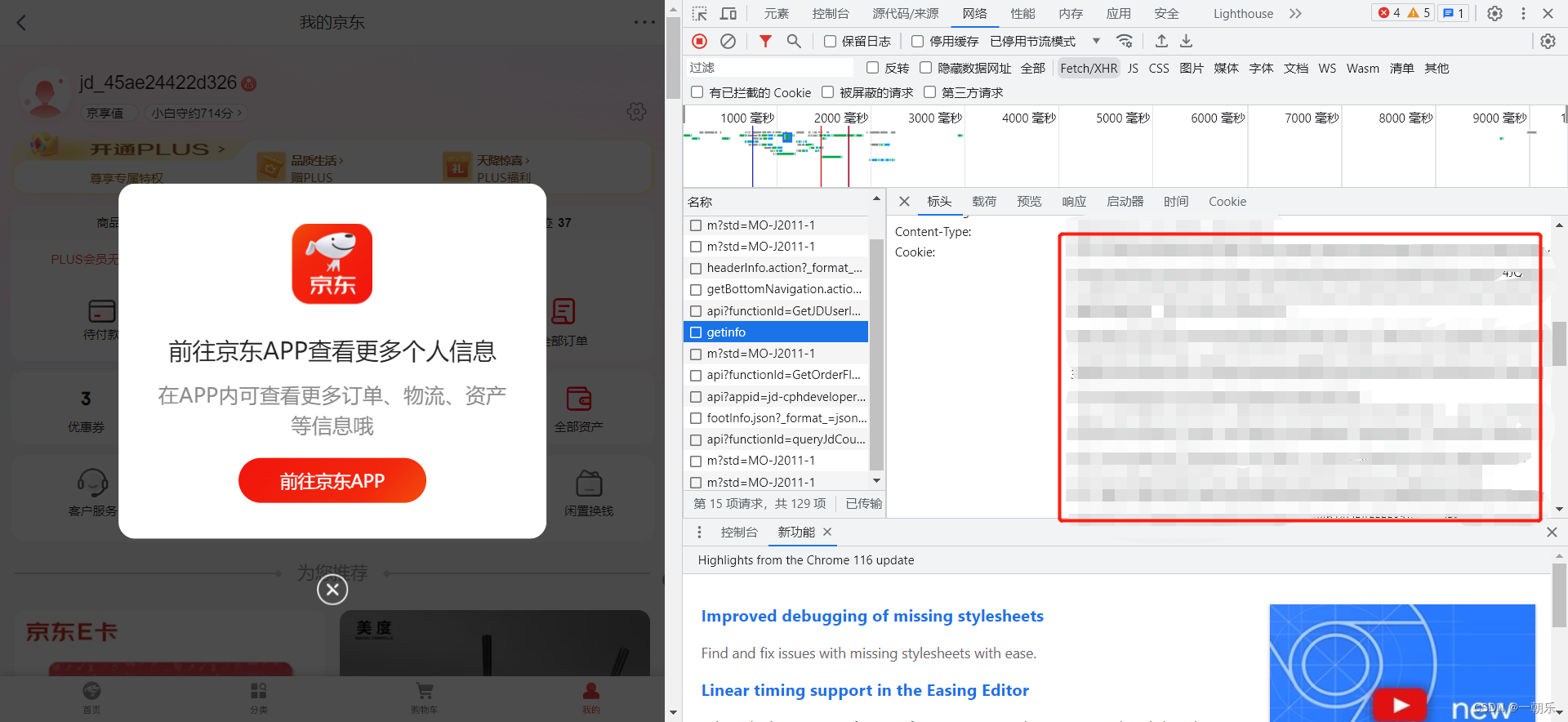
Task: Open the network conditions wifi icon
Action: click(1125, 41)
